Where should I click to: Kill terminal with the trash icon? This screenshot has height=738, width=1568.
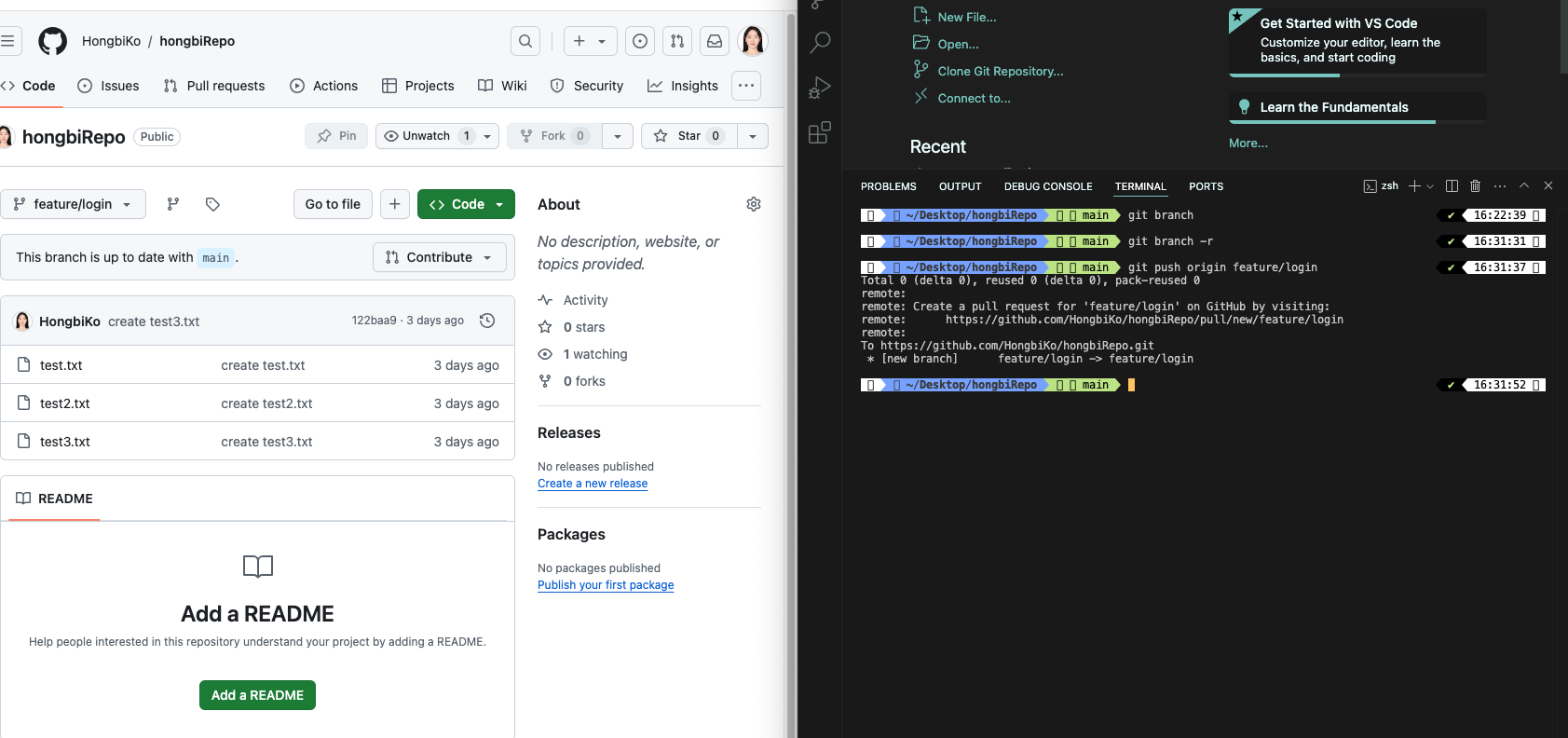point(1475,186)
